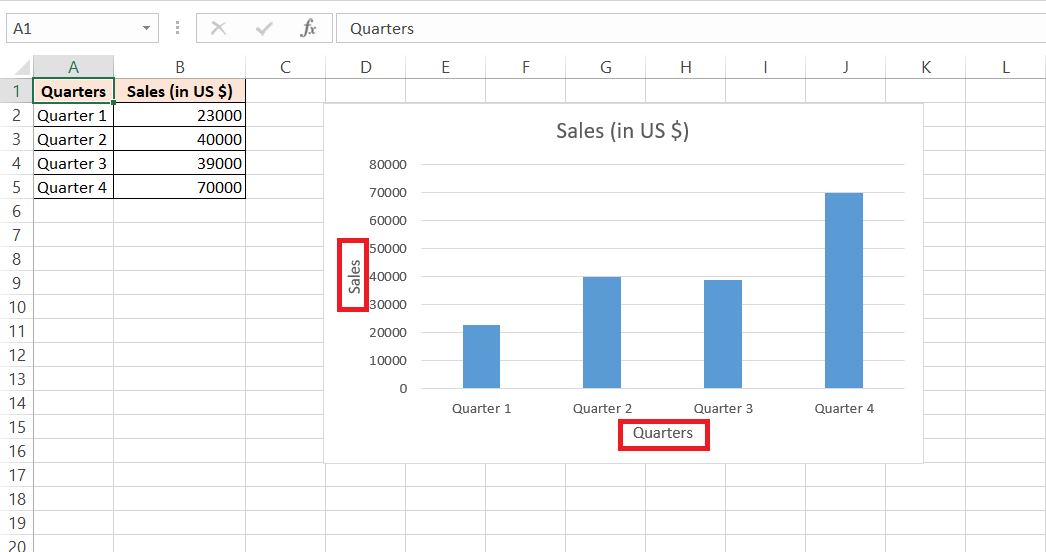The height and width of the screenshot is (552, 1046).
Task: Click the formula bar containing Quarters
Action: coord(690,28)
